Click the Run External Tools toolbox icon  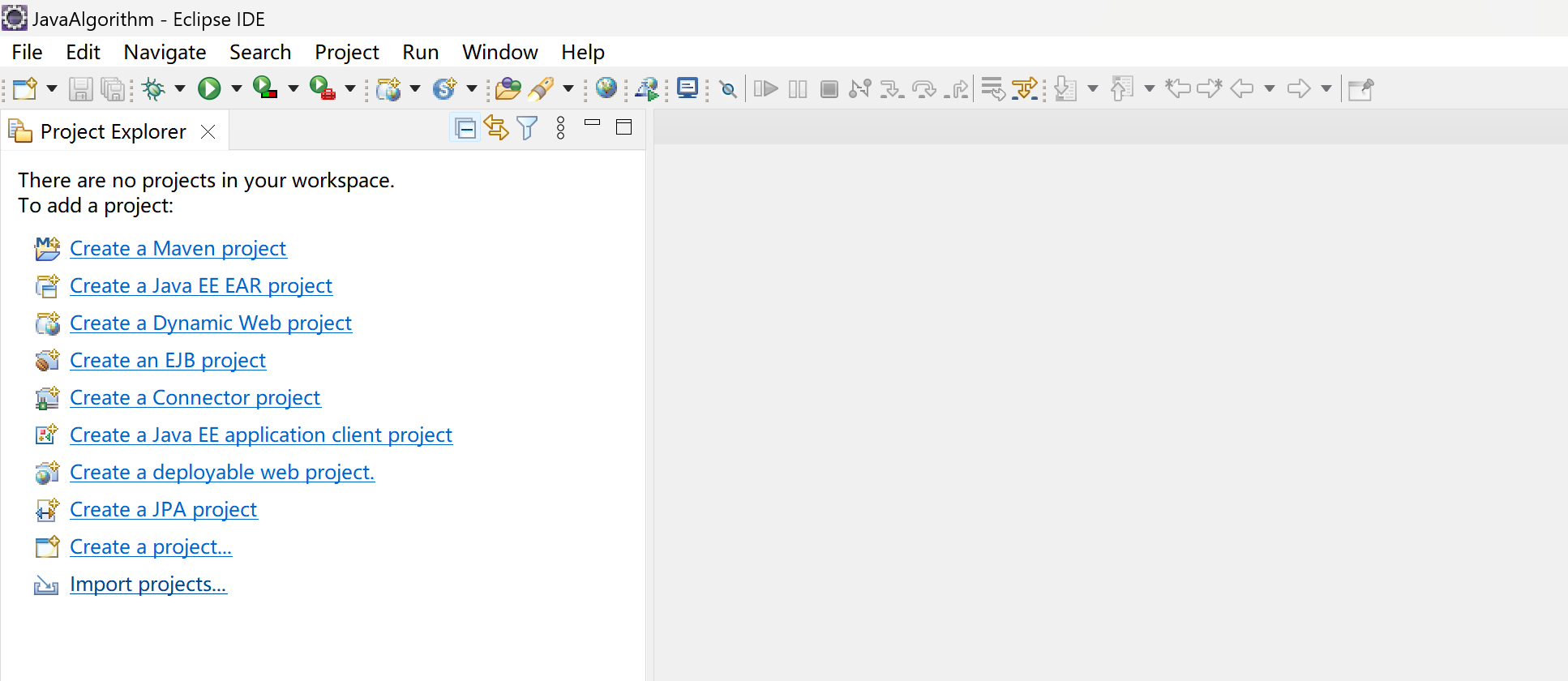tap(322, 88)
